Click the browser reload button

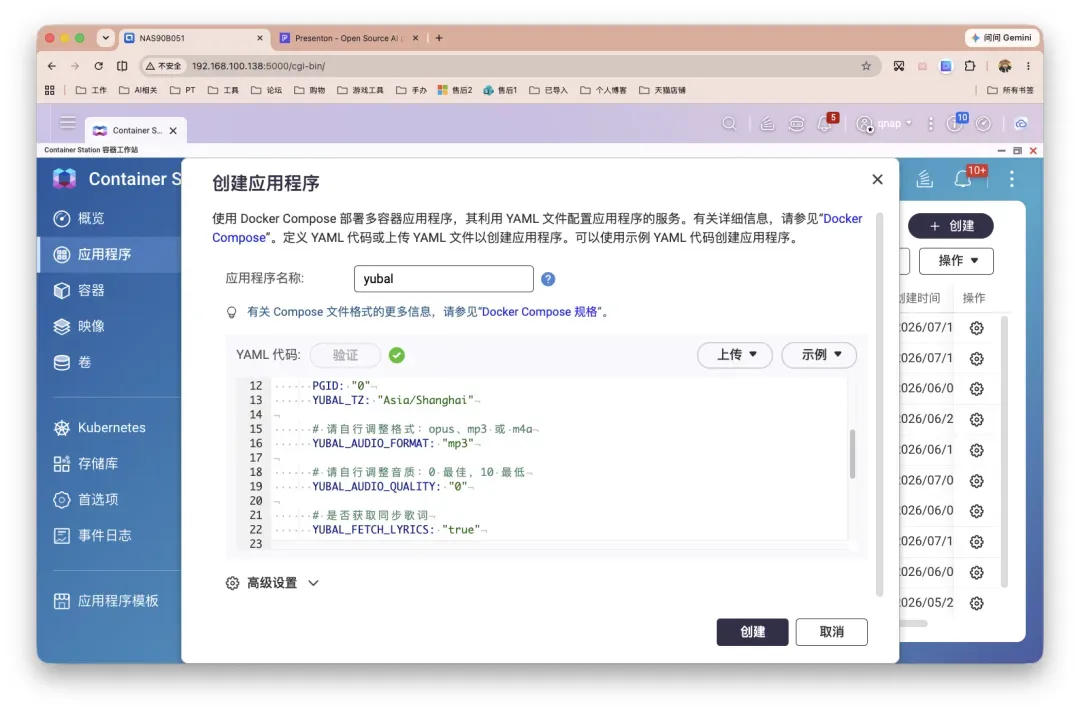tap(98, 66)
